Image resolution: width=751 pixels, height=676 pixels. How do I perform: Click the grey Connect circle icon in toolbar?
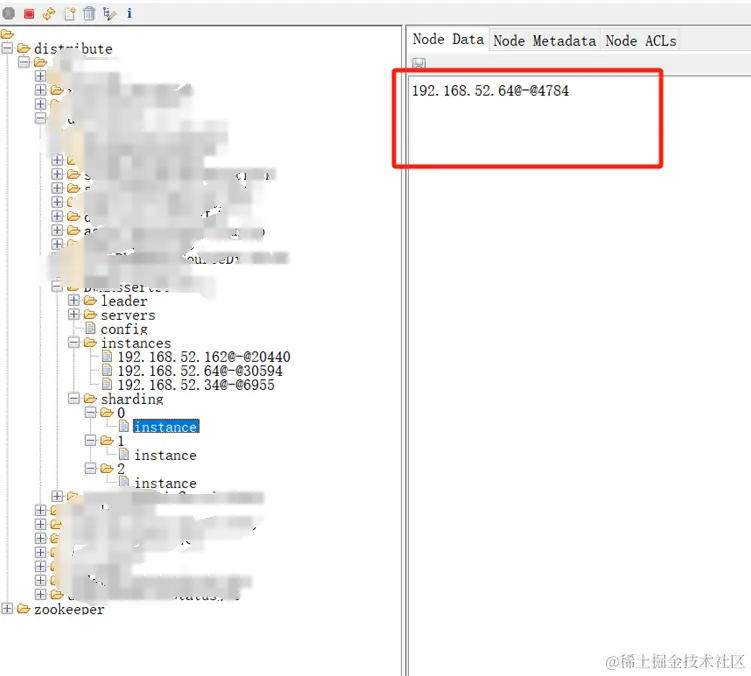pyautogui.click(x=9, y=13)
